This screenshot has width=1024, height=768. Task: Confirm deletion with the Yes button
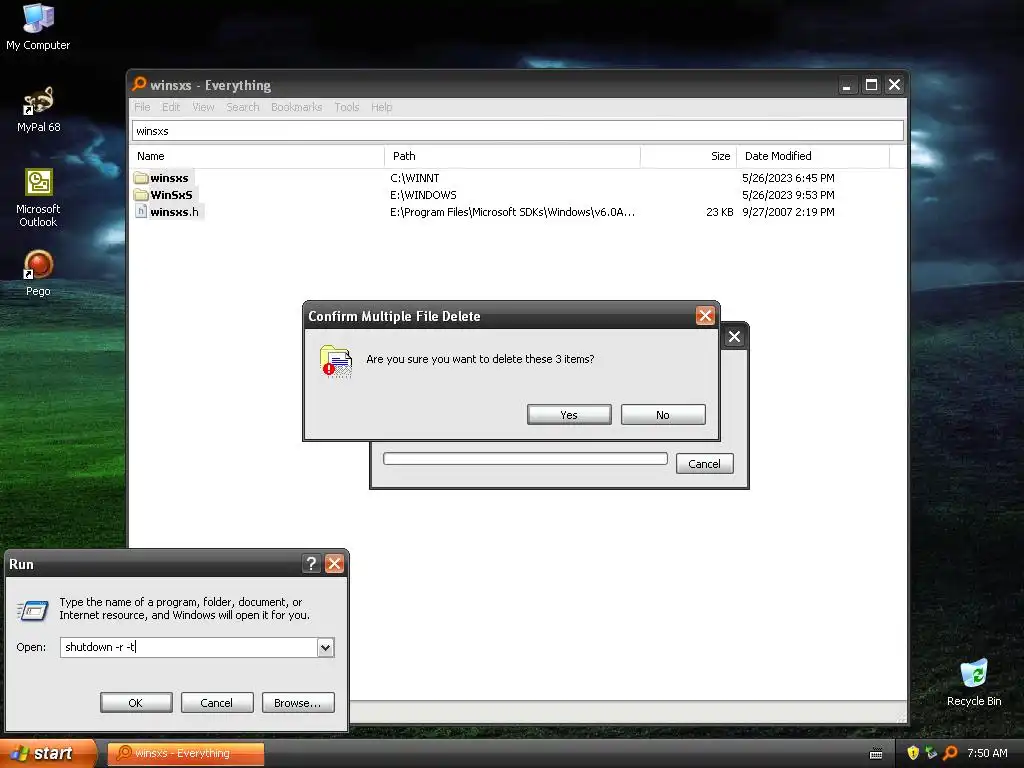pos(569,415)
